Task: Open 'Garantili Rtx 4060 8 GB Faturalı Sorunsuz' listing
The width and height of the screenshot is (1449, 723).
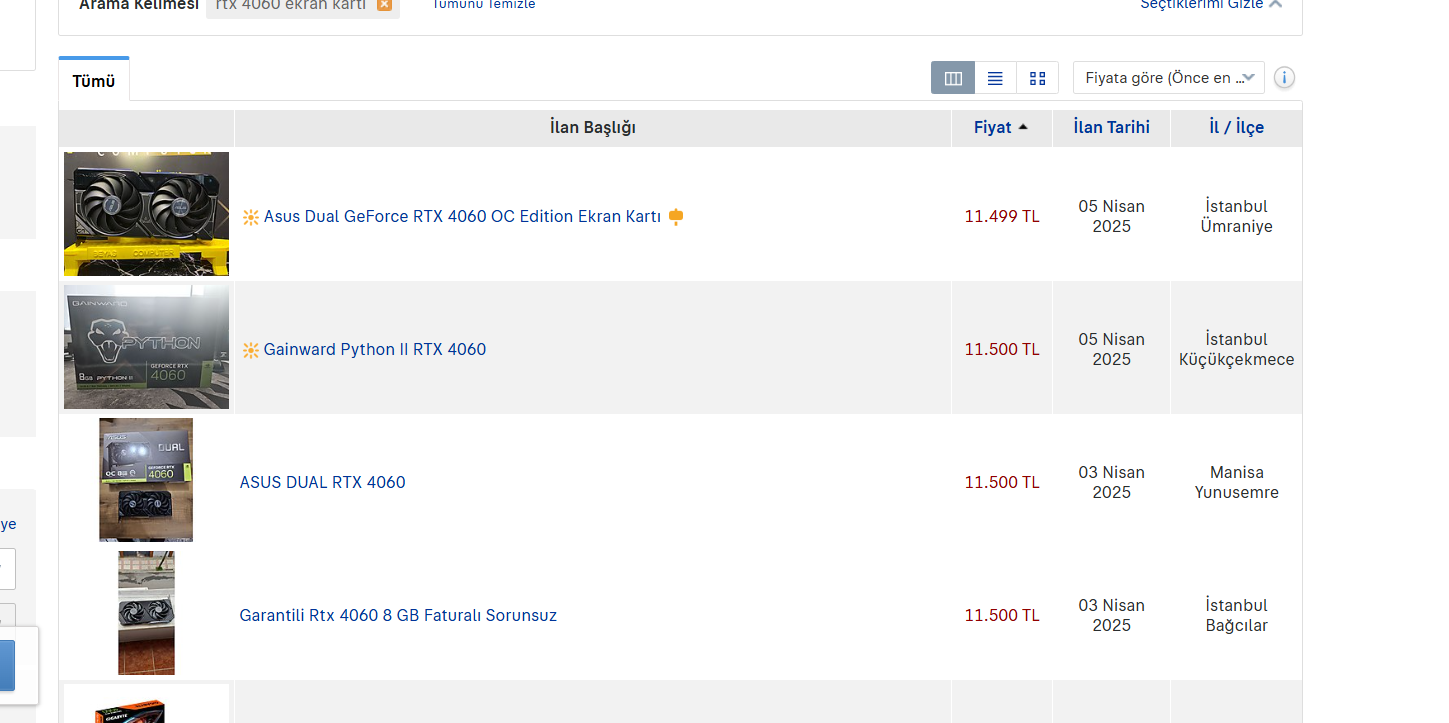Action: coord(398,615)
